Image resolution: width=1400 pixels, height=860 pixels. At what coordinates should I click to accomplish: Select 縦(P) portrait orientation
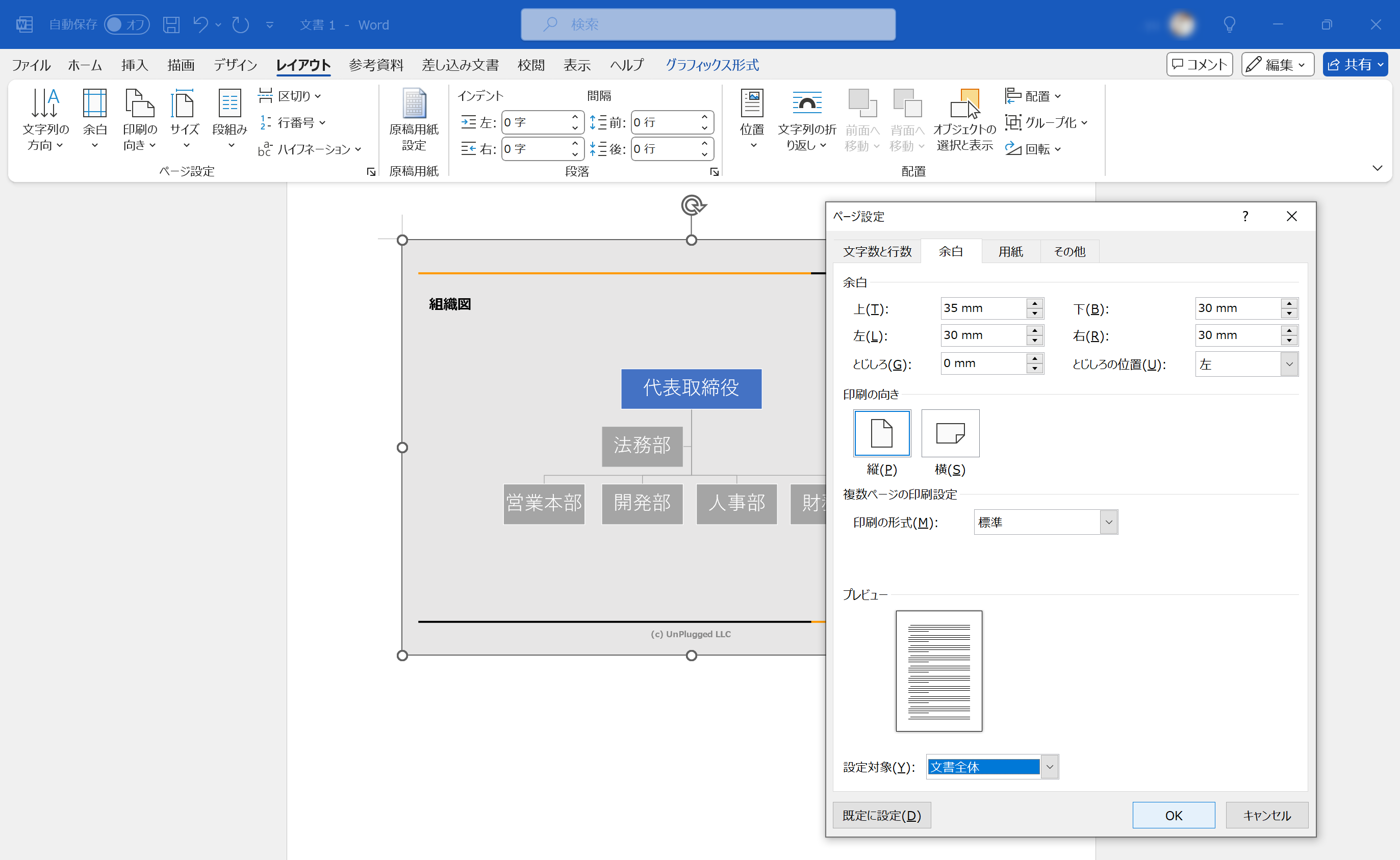pyautogui.click(x=881, y=433)
